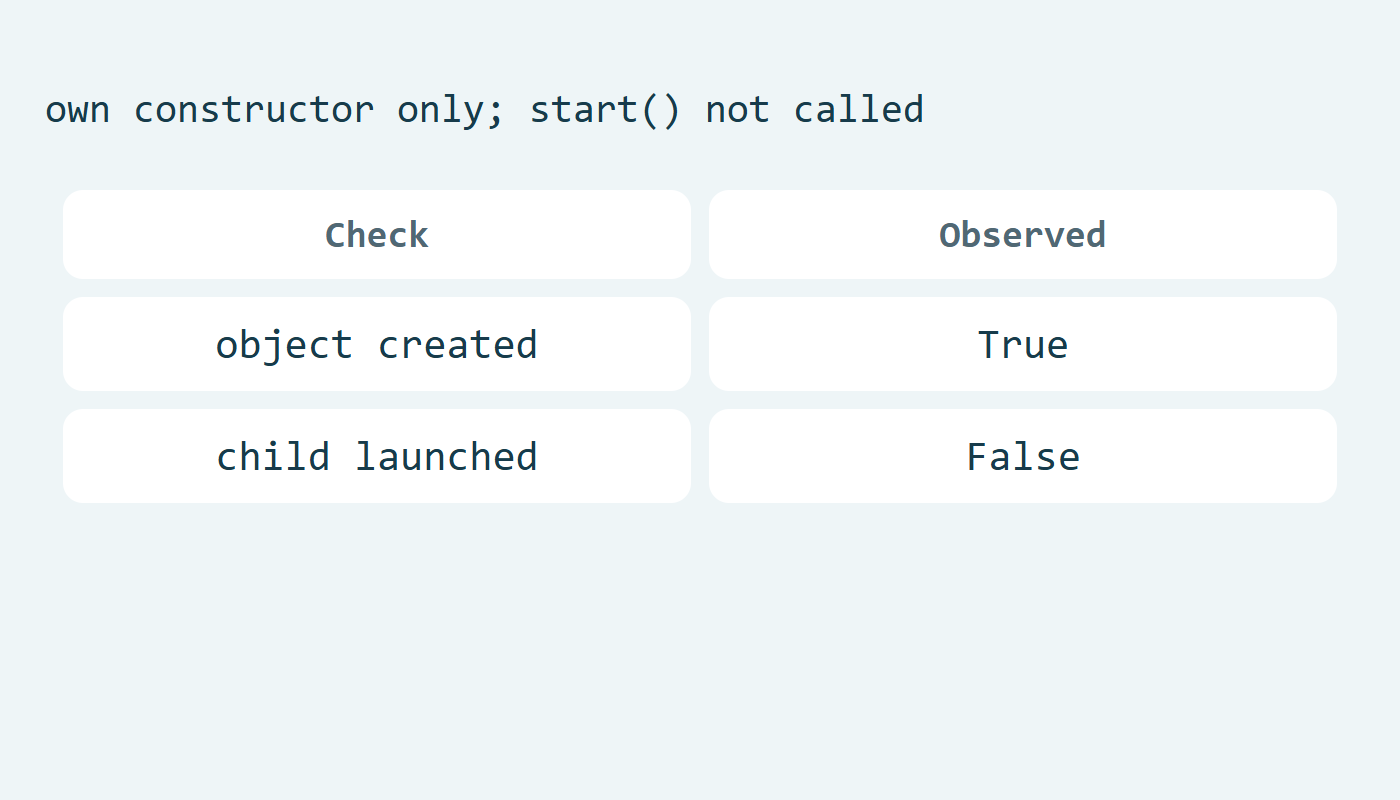
Task: Click the 'Observed' column header cell
Action: [x=1023, y=235]
